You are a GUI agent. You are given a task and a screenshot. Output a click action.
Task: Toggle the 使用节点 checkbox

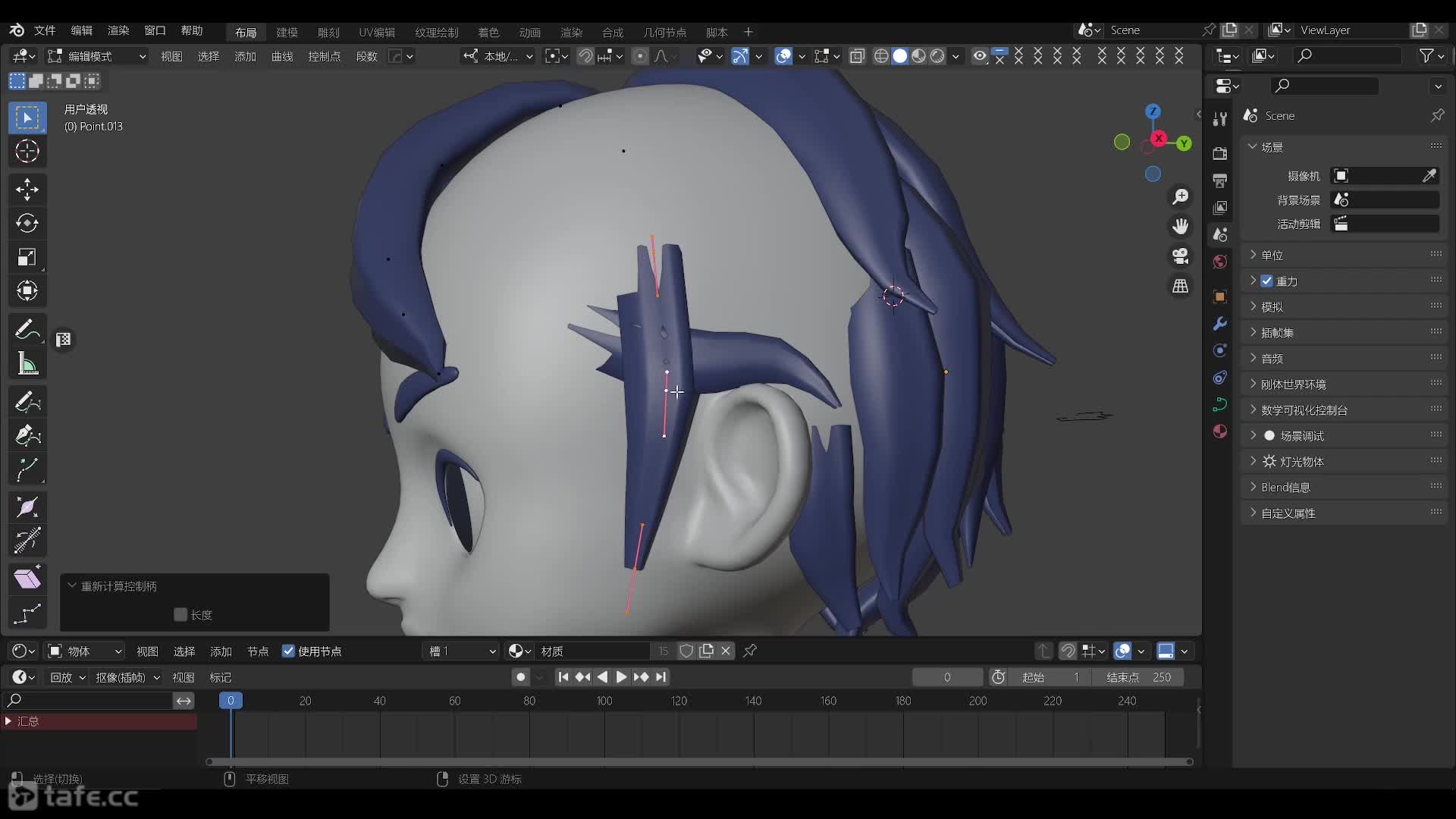[x=288, y=651]
